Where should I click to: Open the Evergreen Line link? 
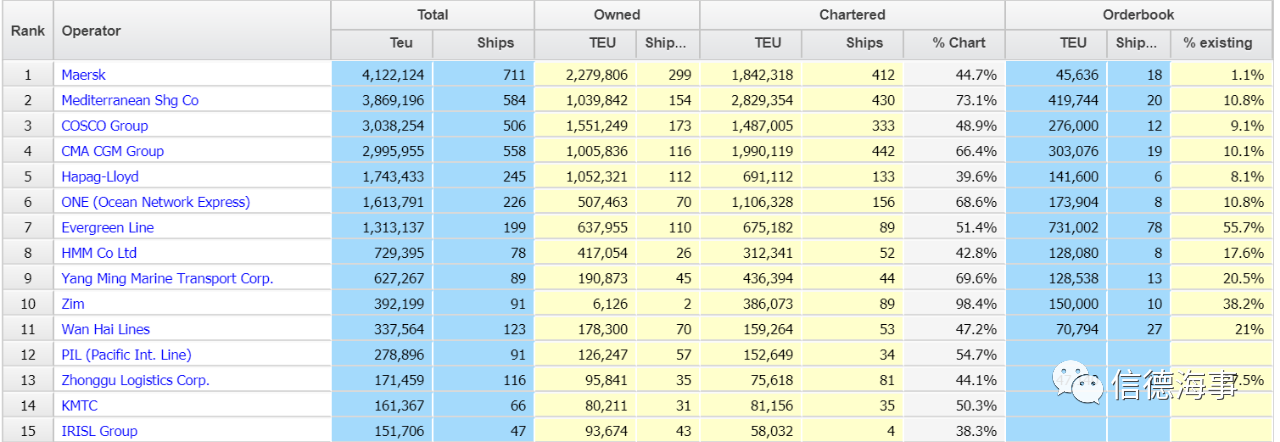coord(107,228)
